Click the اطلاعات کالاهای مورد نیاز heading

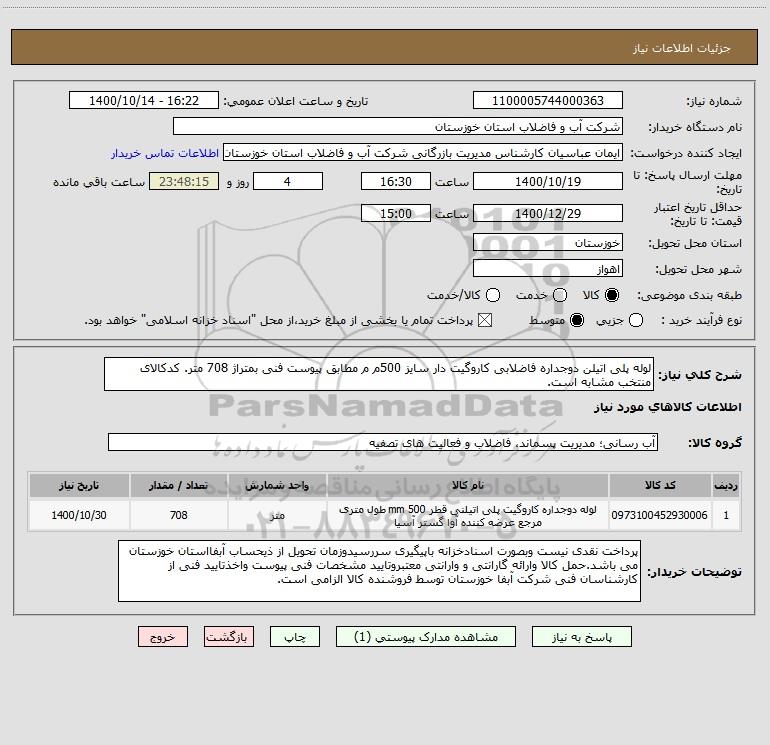click(667, 407)
